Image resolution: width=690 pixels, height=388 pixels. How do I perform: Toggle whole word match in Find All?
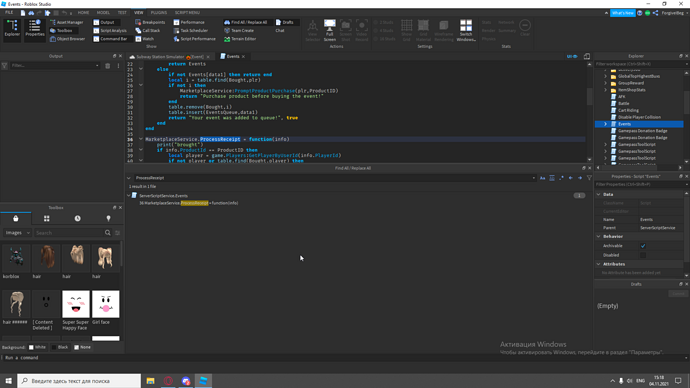[x=552, y=178]
